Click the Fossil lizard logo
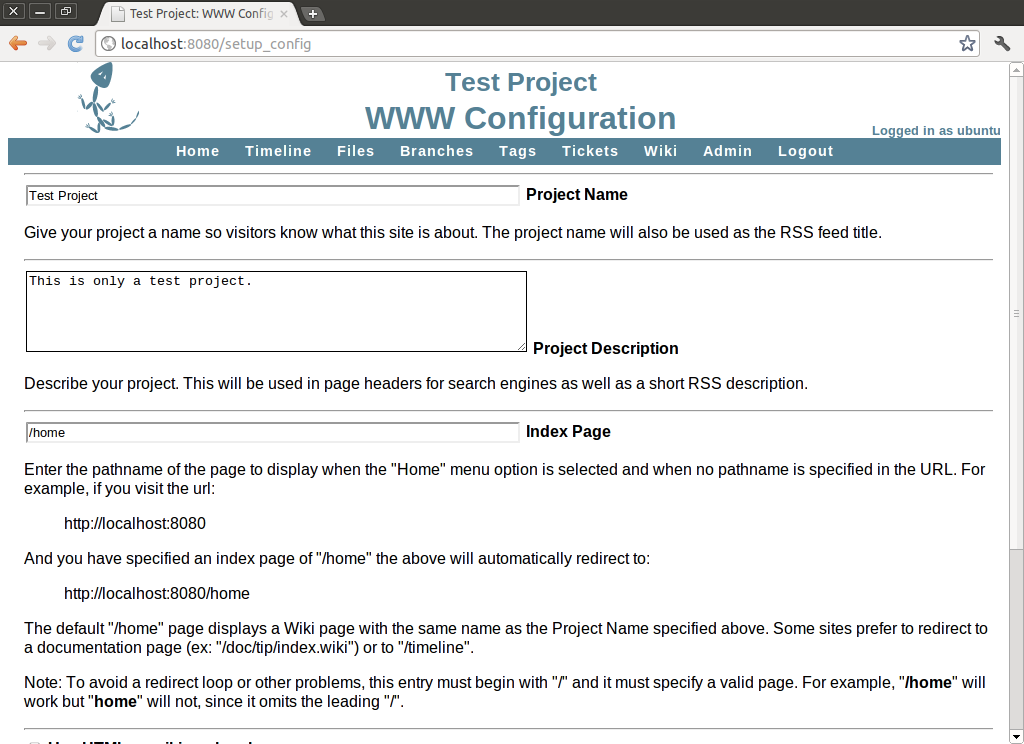The image size is (1024, 744). point(107,98)
